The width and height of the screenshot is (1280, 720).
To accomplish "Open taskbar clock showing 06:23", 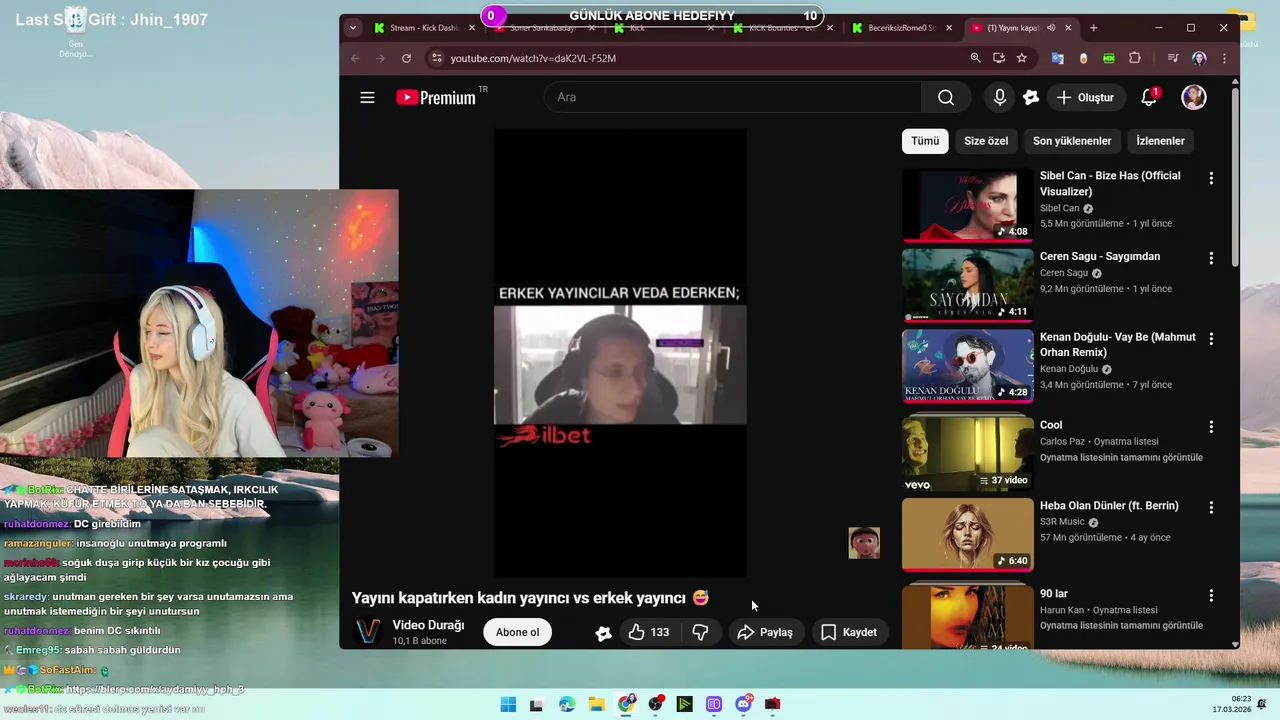I will tap(1232, 704).
